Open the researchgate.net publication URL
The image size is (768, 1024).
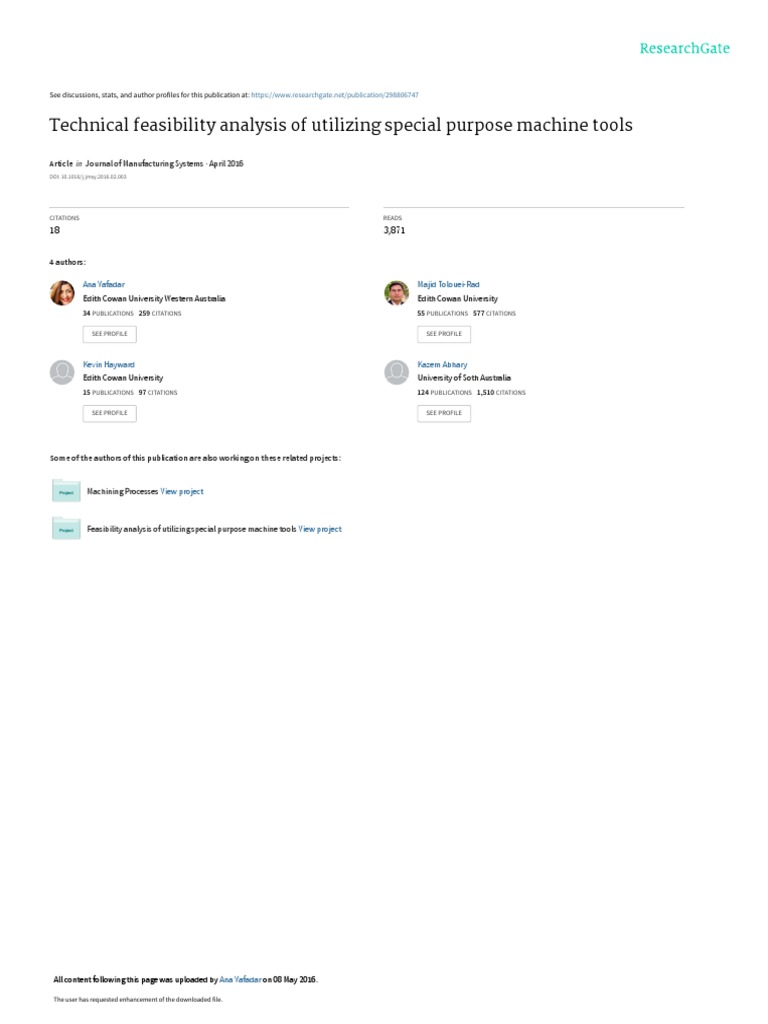coord(334,95)
